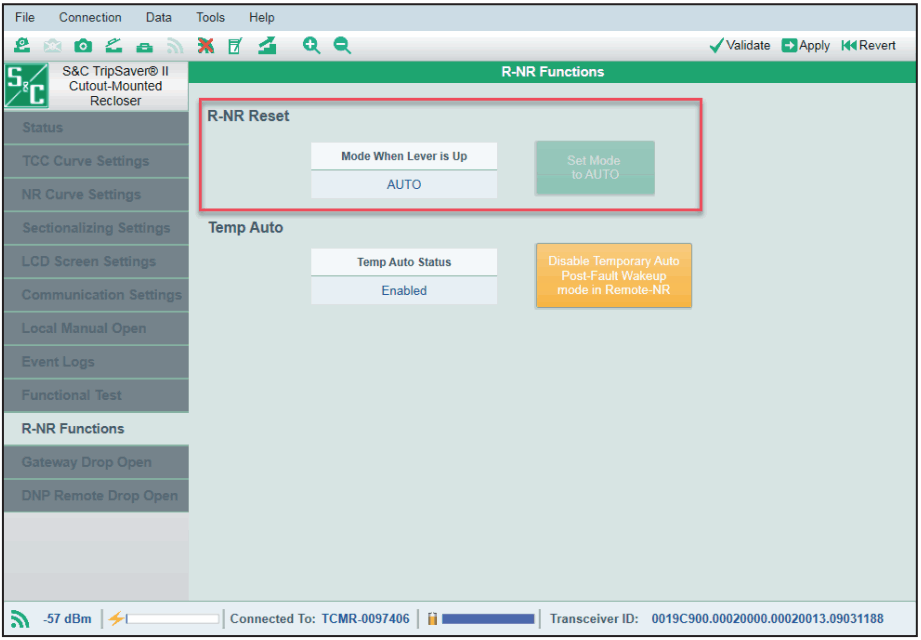Open the File menu
Screen dimensions: 921x640
click(x=25, y=18)
